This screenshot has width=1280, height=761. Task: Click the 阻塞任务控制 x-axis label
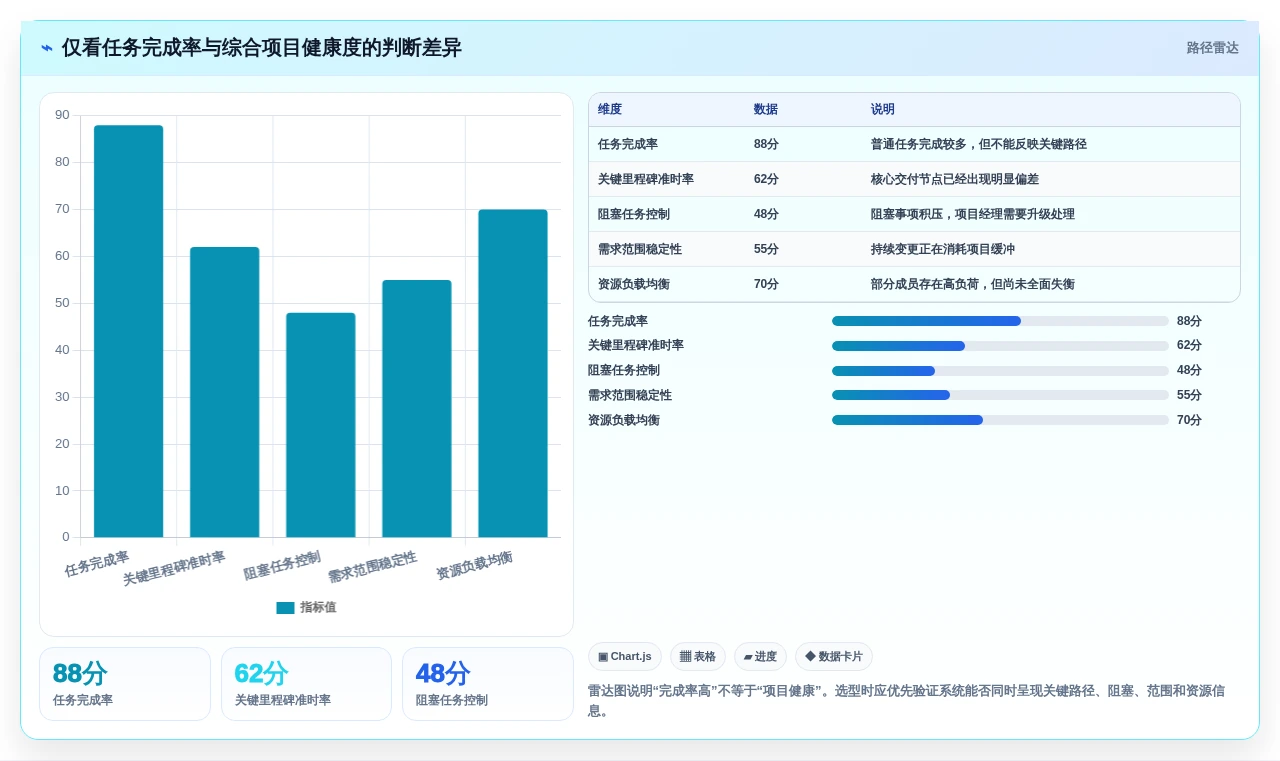point(282,566)
